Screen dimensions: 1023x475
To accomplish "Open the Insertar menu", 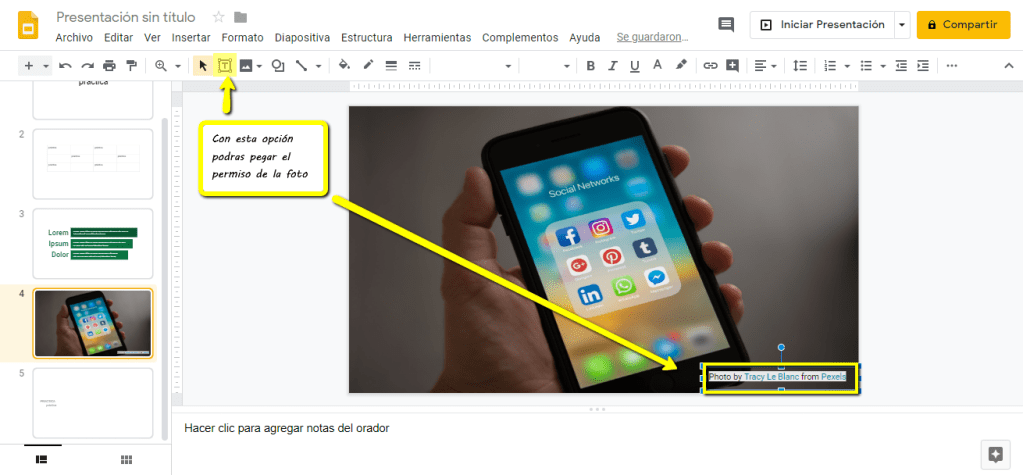I will pos(191,37).
